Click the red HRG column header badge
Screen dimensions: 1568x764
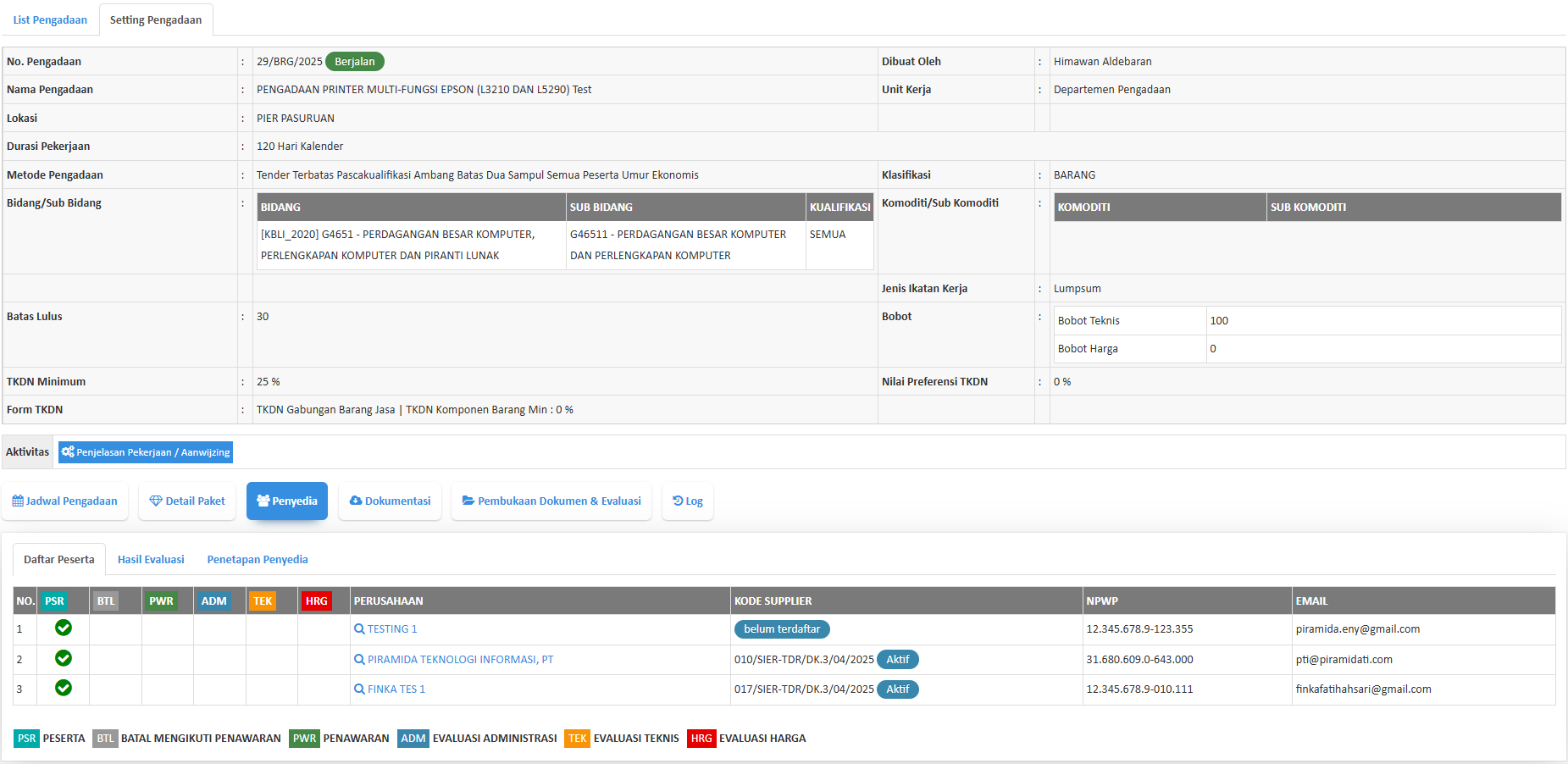click(316, 601)
